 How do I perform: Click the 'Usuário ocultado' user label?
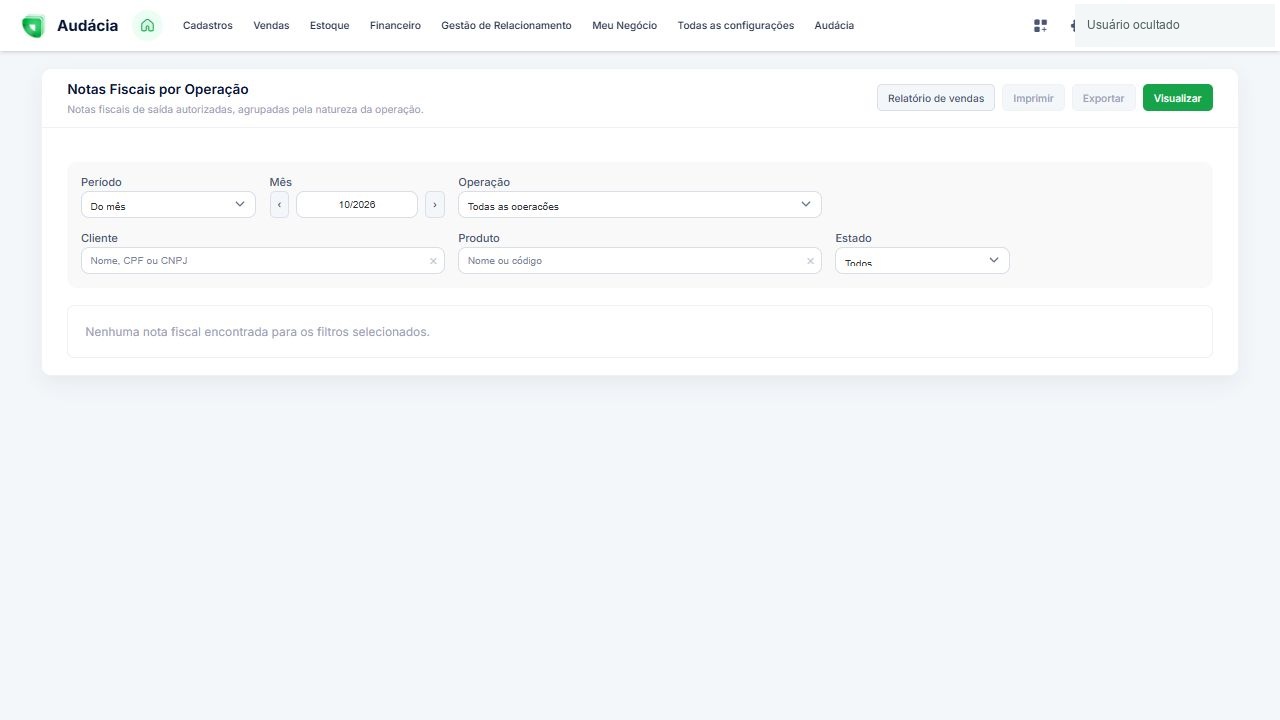pos(1133,25)
